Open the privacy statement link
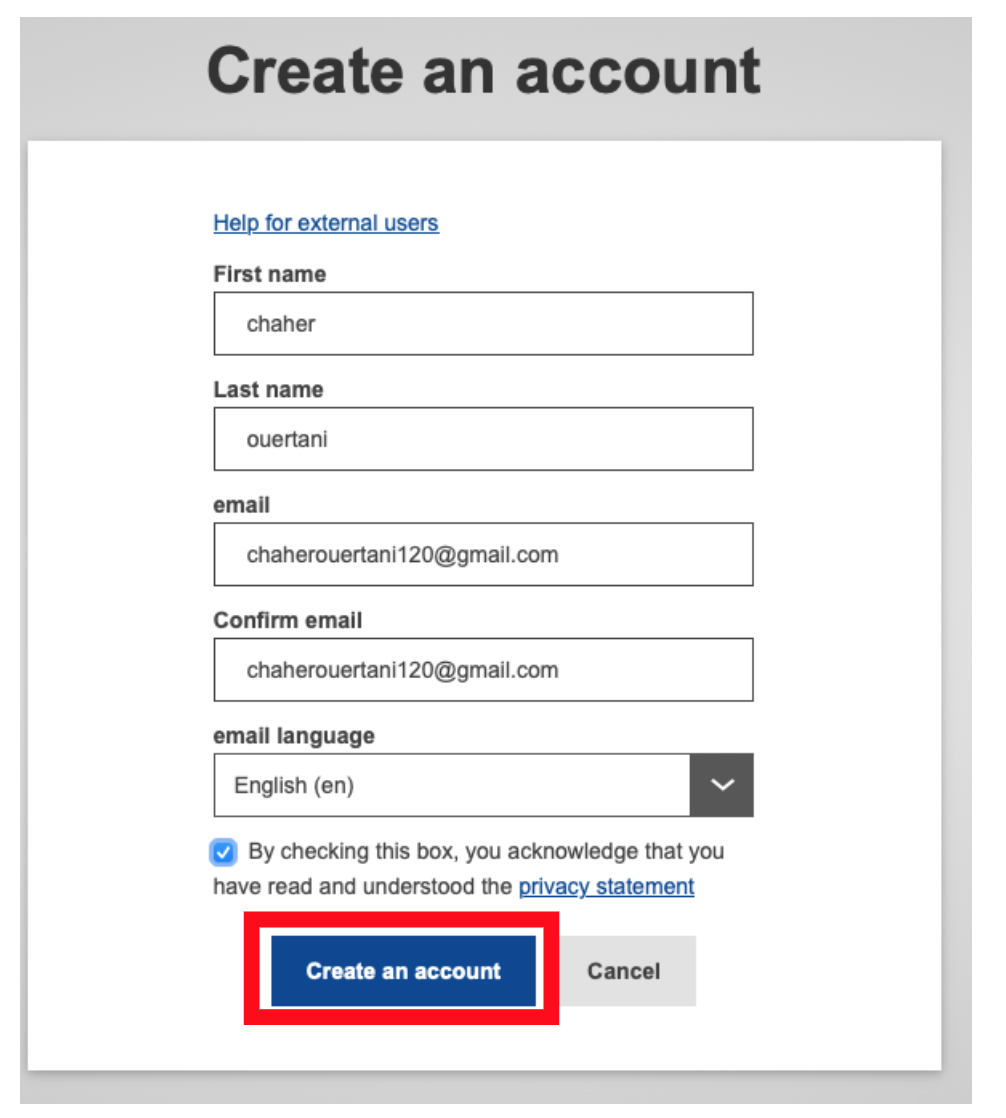 tap(606, 886)
